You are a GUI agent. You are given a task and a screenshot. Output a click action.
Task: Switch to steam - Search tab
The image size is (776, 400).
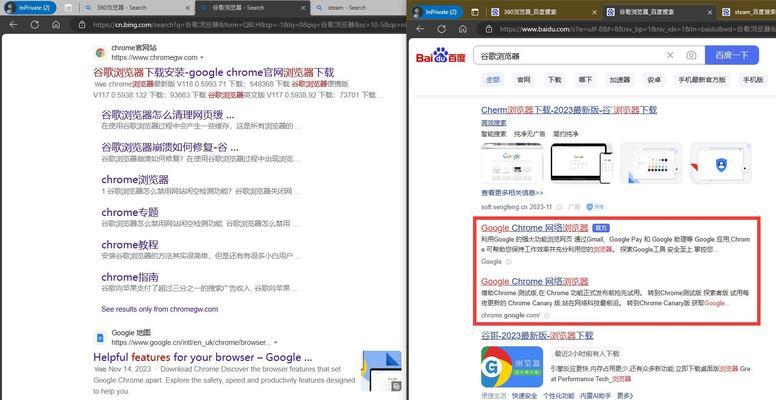point(358,8)
